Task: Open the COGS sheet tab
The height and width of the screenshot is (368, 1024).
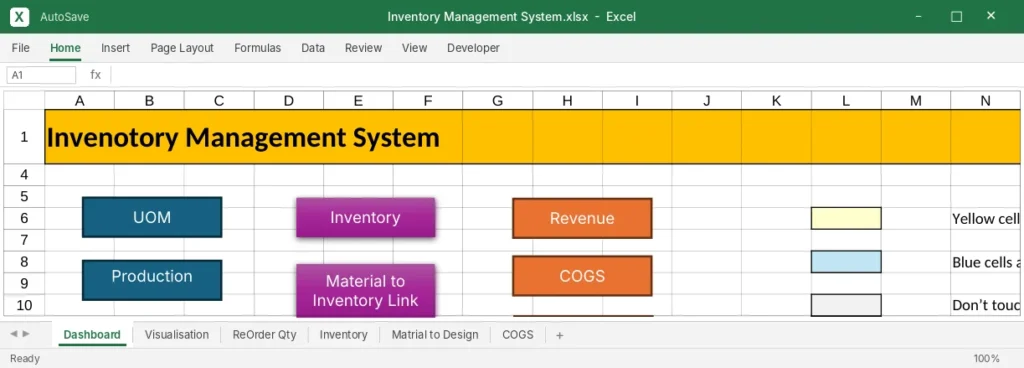Action: pyautogui.click(x=518, y=335)
